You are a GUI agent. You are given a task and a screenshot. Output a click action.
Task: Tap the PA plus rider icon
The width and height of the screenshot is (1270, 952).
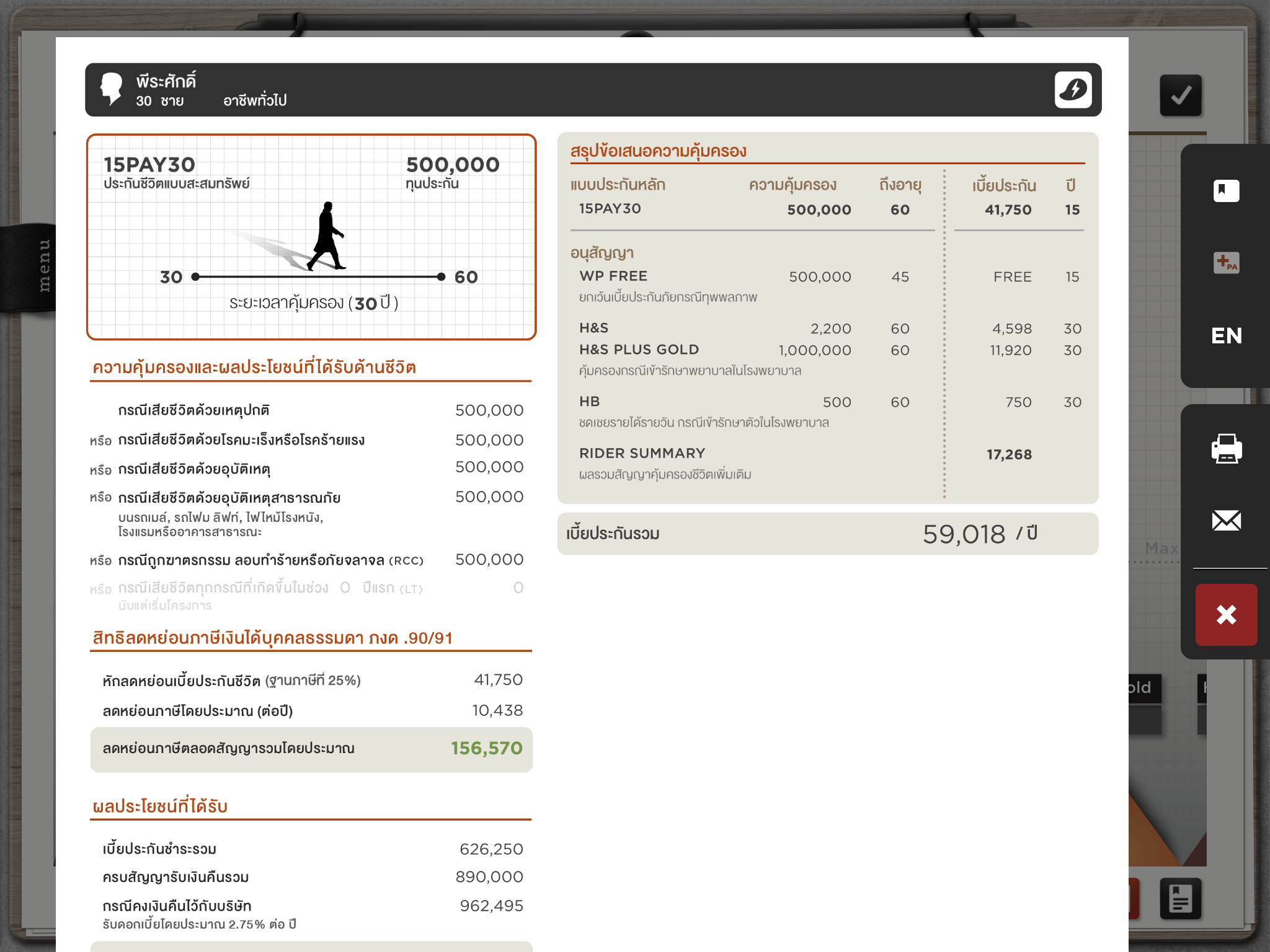pyautogui.click(x=1226, y=262)
